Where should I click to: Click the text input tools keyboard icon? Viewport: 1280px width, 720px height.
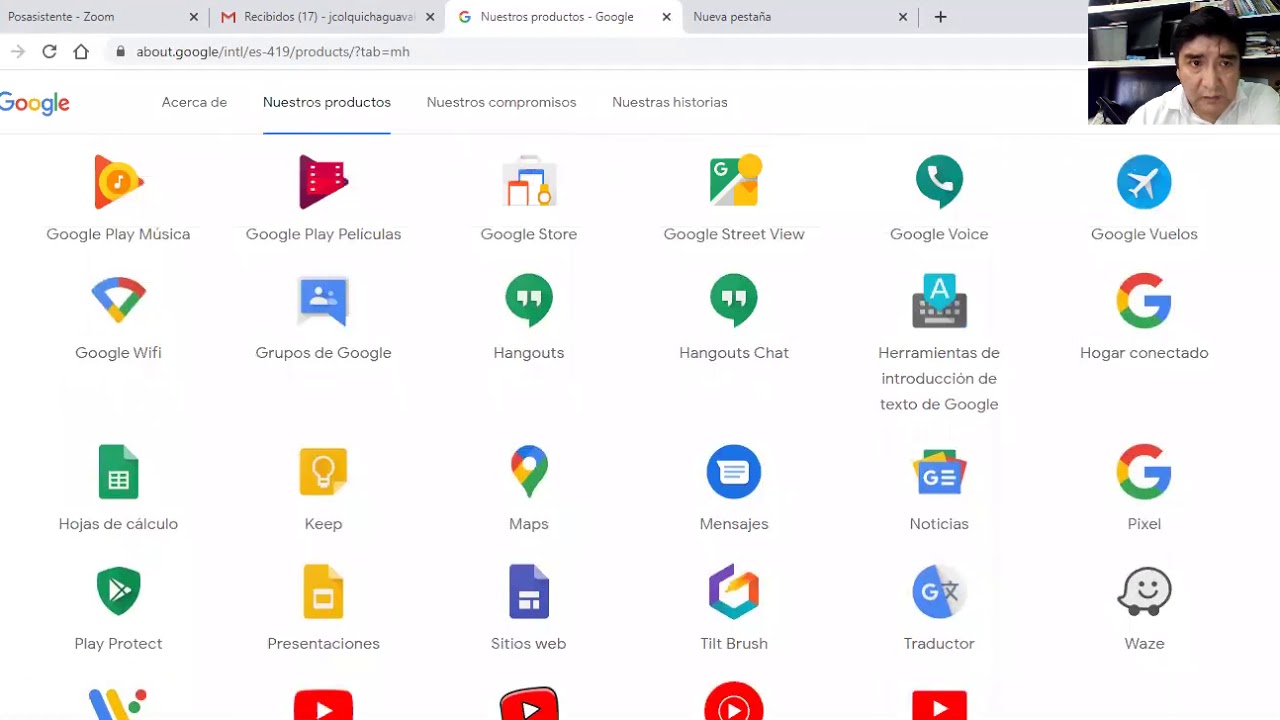click(x=939, y=300)
